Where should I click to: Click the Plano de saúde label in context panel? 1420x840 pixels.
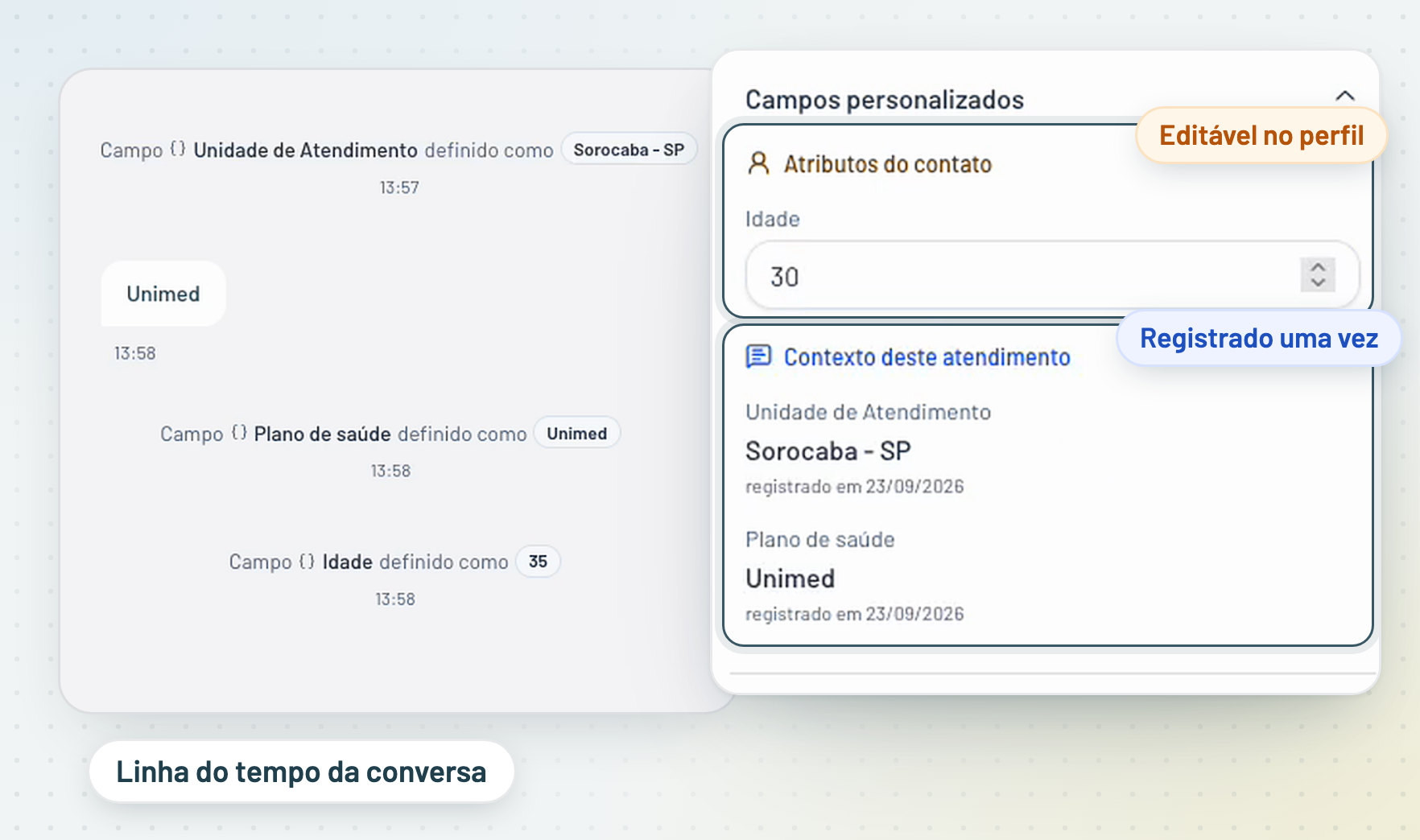pyautogui.click(x=820, y=539)
